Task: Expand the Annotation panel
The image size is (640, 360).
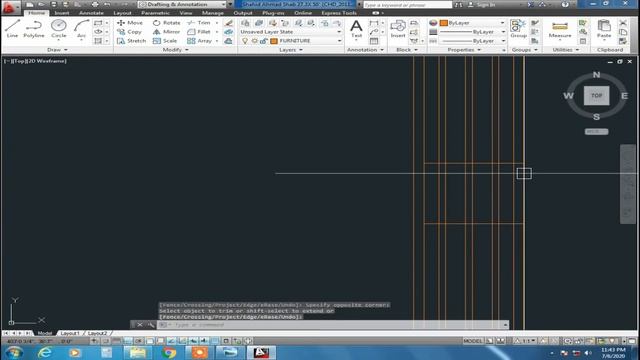Action: point(365,50)
